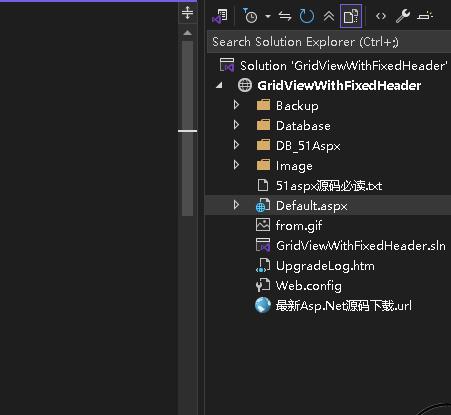The height and width of the screenshot is (415, 451).
Task: Click the editor split-window handle icon
Action: coord(188,13)
